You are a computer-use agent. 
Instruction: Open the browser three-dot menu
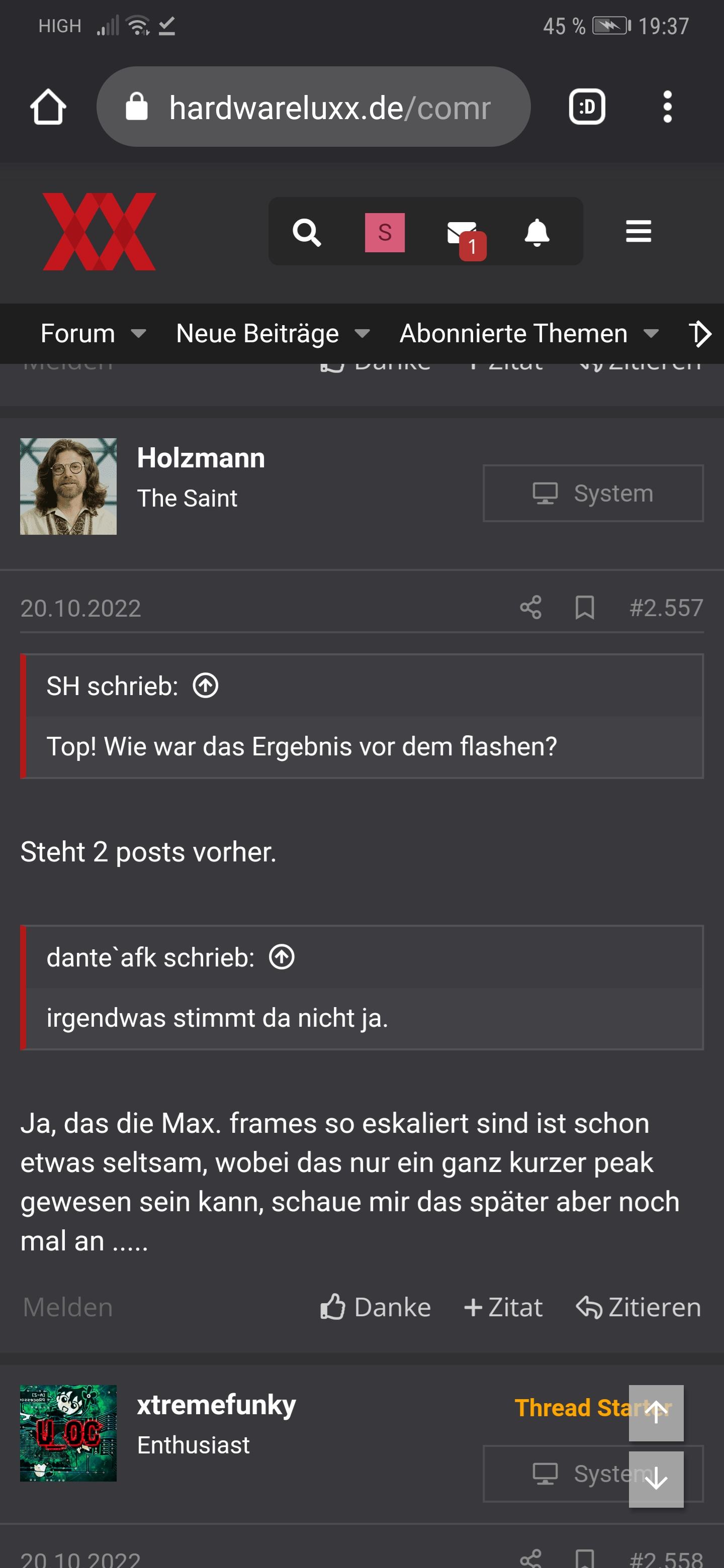[x=667, y=107]
